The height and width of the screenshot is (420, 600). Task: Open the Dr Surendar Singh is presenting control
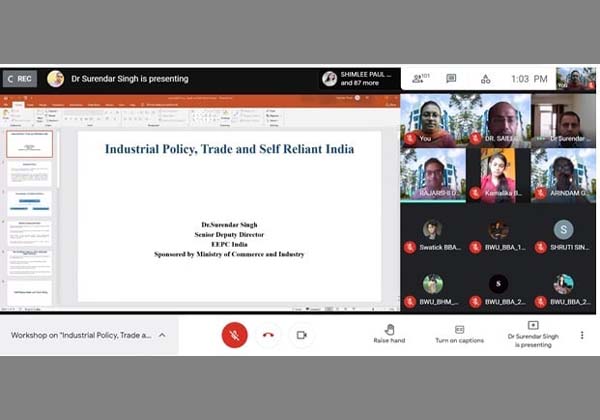(x=533, y=334)
